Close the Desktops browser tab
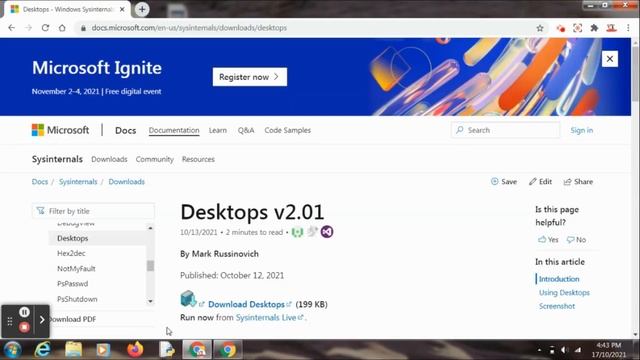This screenshot has width=640, height=360. click(x=122, y=9)
